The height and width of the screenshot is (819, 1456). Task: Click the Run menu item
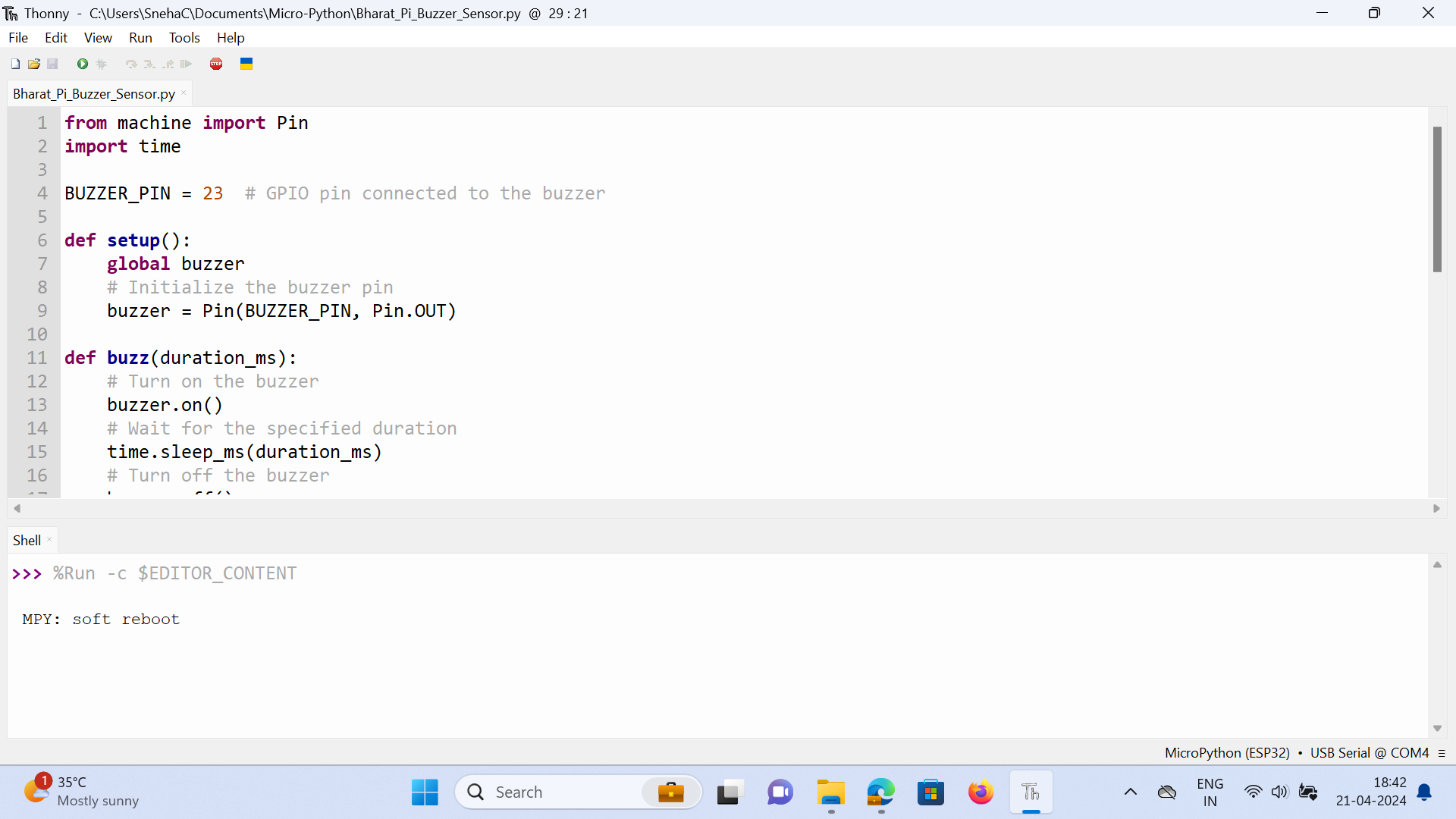139,37
